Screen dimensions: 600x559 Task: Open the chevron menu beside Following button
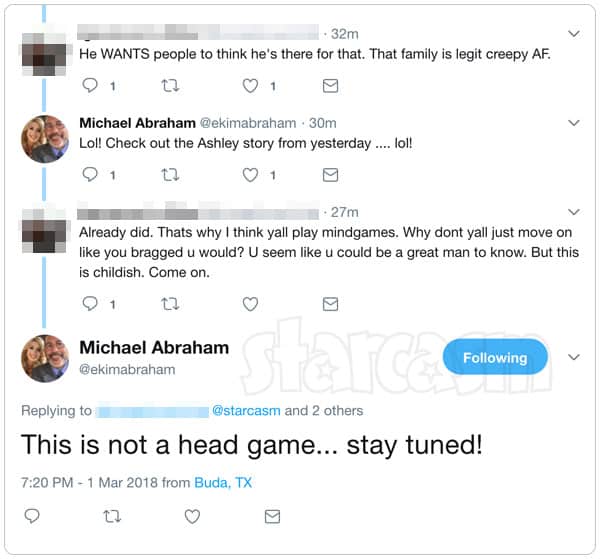(574, 357)
